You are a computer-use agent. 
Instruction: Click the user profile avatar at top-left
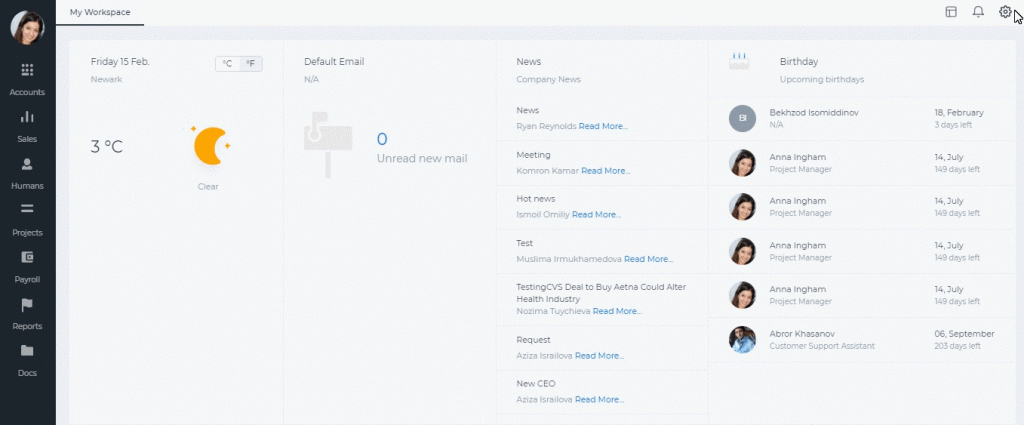[x=27, y=27]
